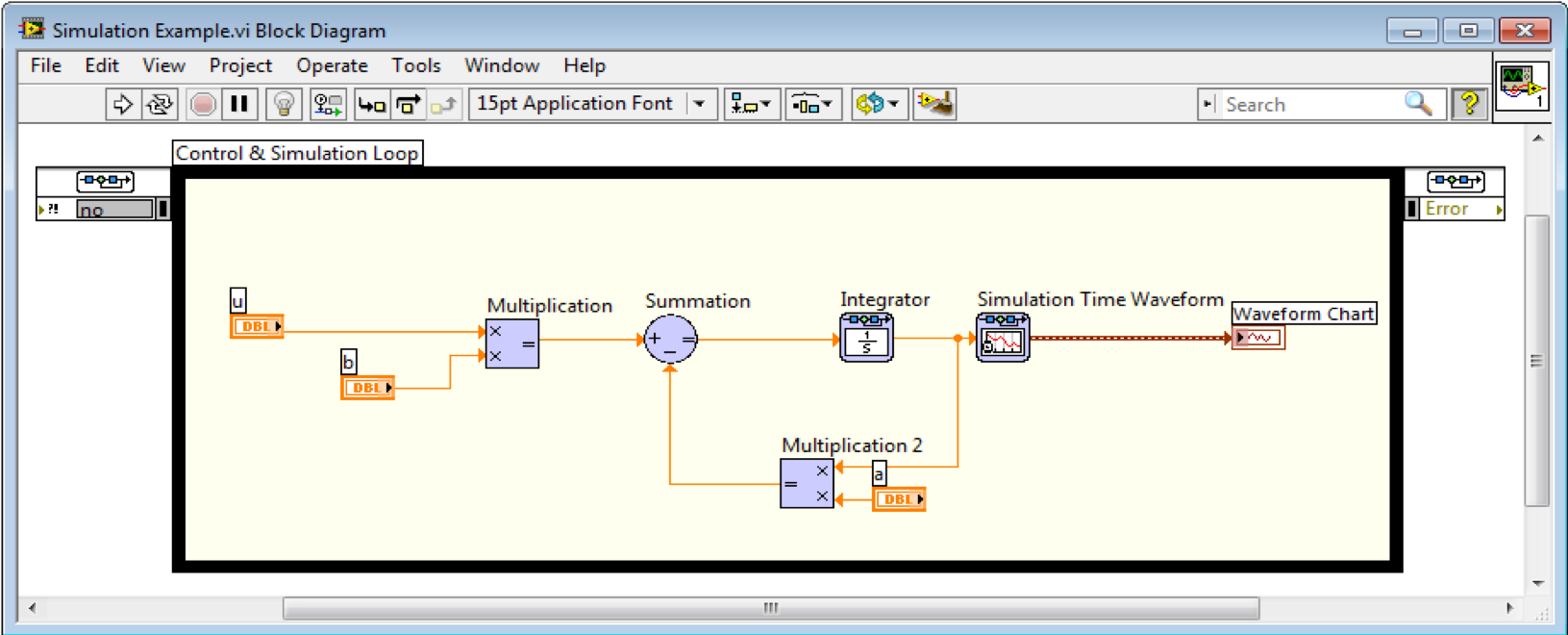
Task: Click the simulation loop output node icon
Action: point(1456,181)
